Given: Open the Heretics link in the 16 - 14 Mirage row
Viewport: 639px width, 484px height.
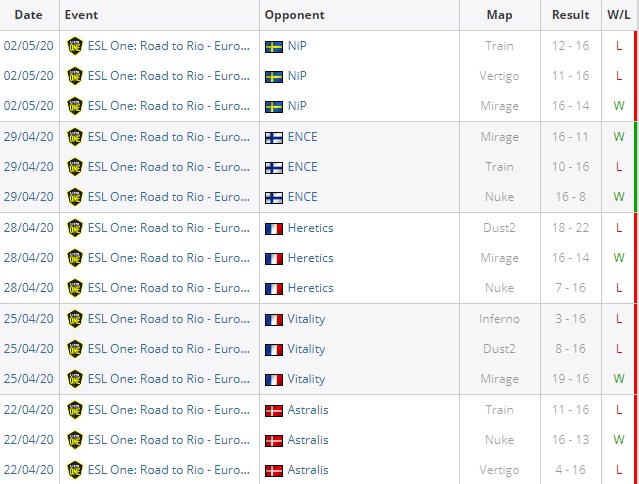Looking at the screenshot, I should point(310,258).
